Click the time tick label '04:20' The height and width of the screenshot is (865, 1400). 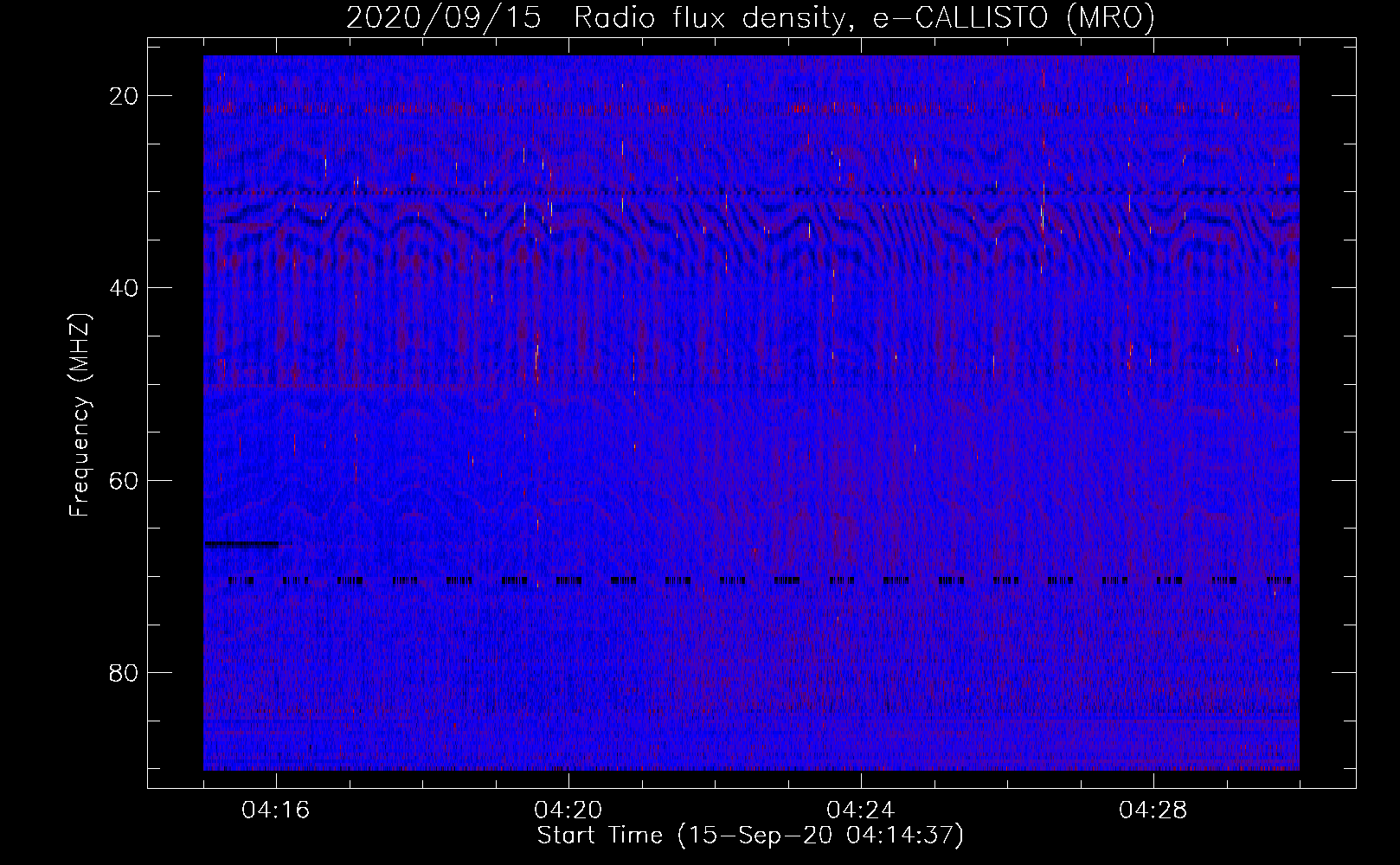point(568,811)
